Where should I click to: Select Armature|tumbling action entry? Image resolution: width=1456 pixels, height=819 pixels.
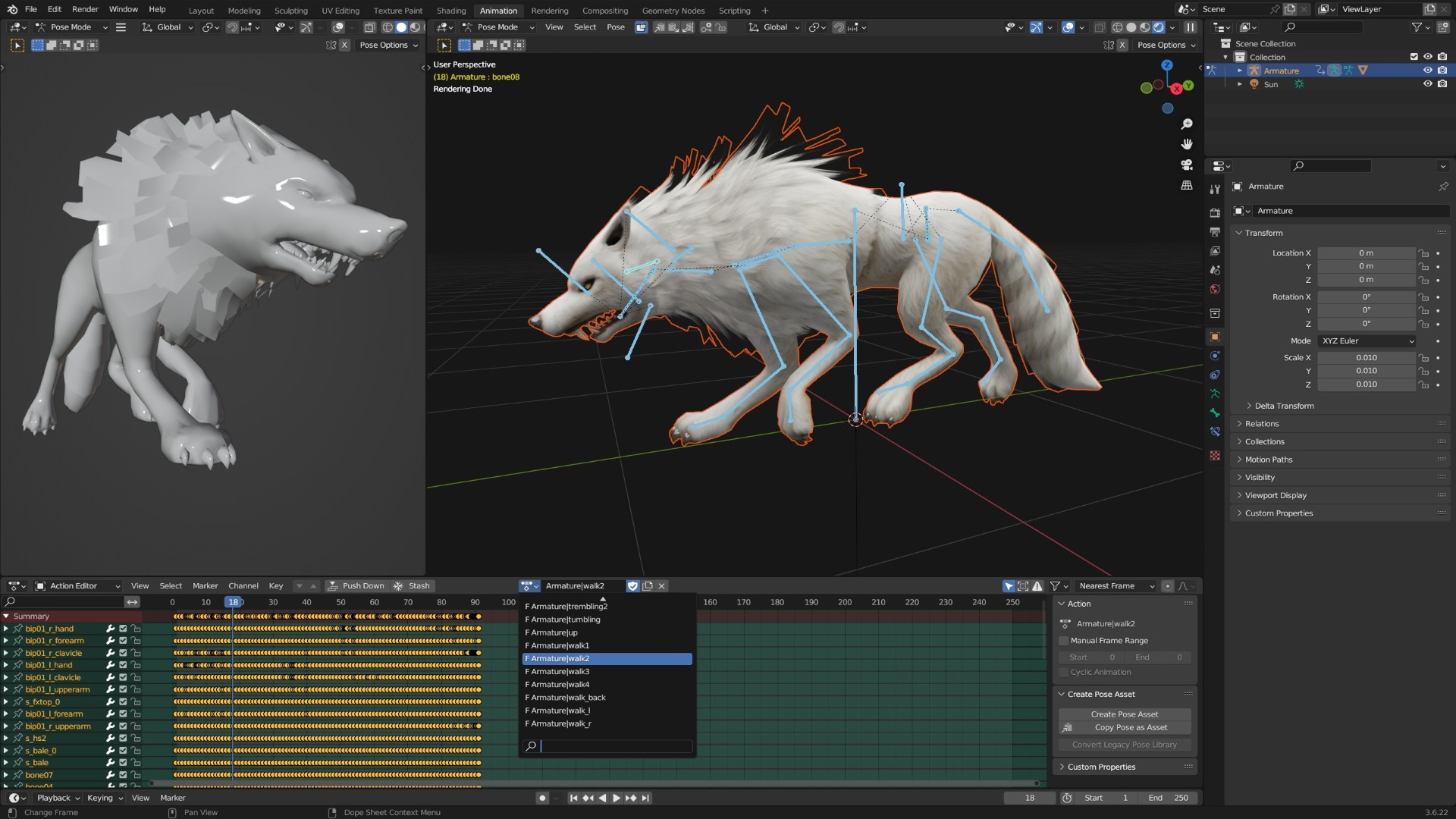607,620
